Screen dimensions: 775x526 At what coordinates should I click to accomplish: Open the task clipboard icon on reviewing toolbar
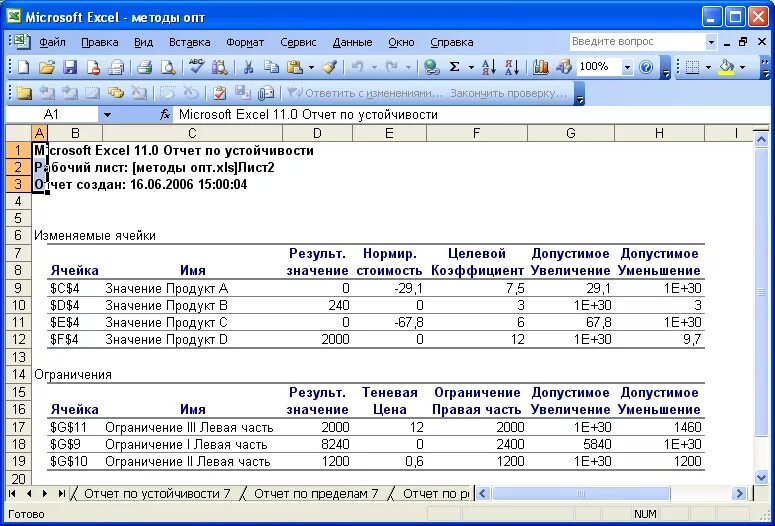click(x=219, y=92)
